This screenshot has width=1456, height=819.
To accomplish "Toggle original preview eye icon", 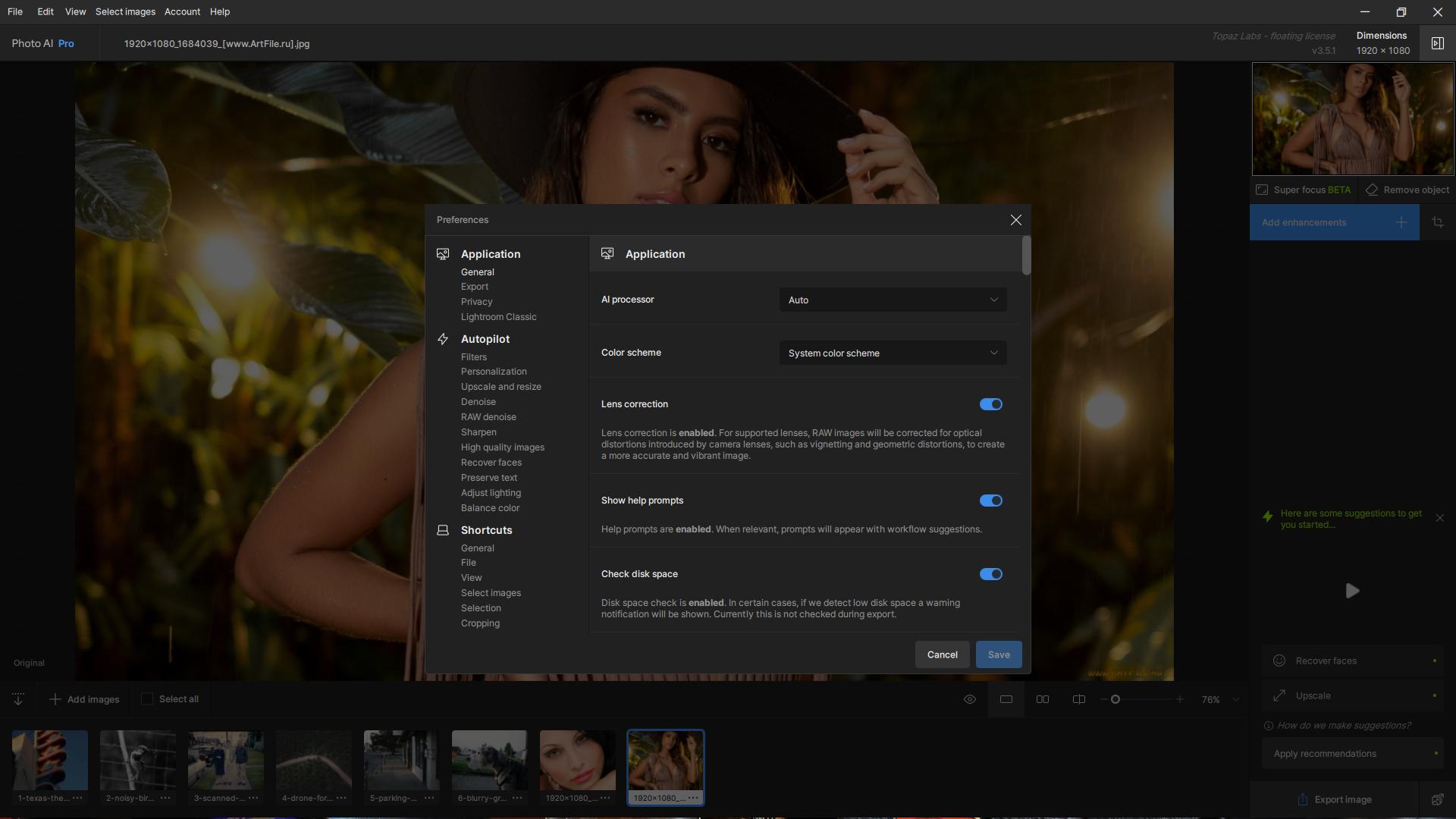I will pyautogui.click(x=969, y=699).
